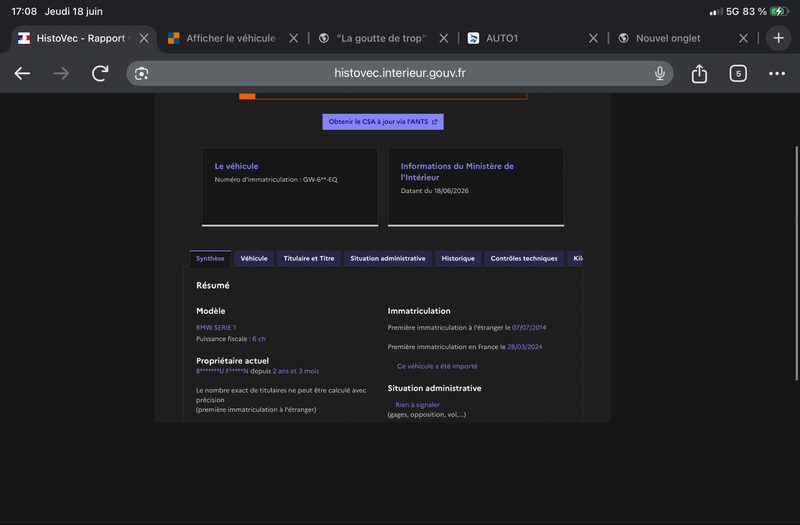Close the HistoVec - Rapport tab
800x525 pixels.
coord(144,38)
